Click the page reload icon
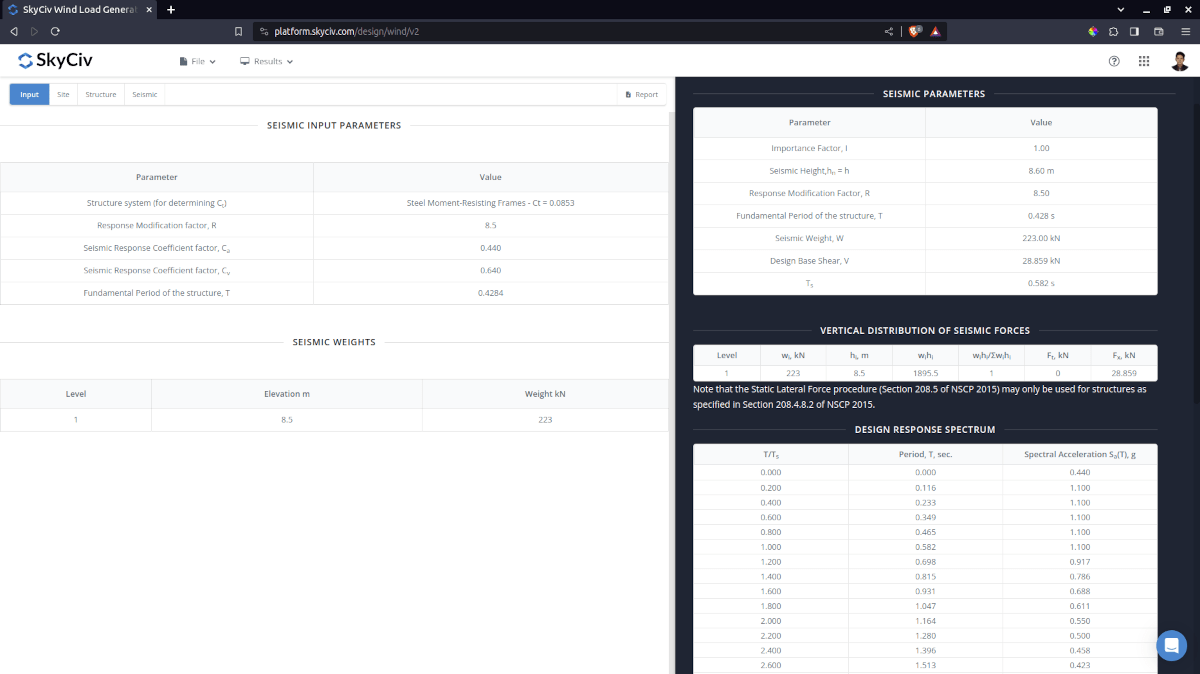The image size is (1200, 674). [x=55, y=31]
